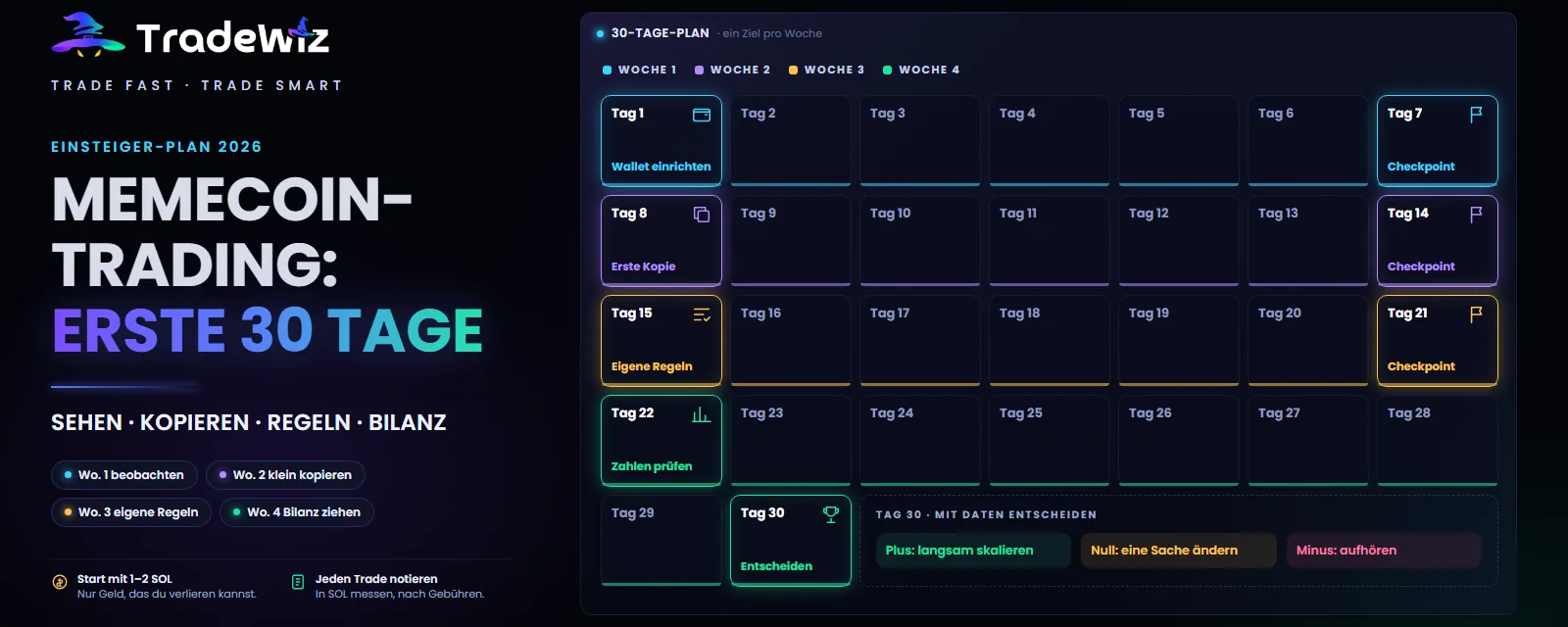
Task: Click the TradeWiz wizard hat logo
Action: [88, 34]
